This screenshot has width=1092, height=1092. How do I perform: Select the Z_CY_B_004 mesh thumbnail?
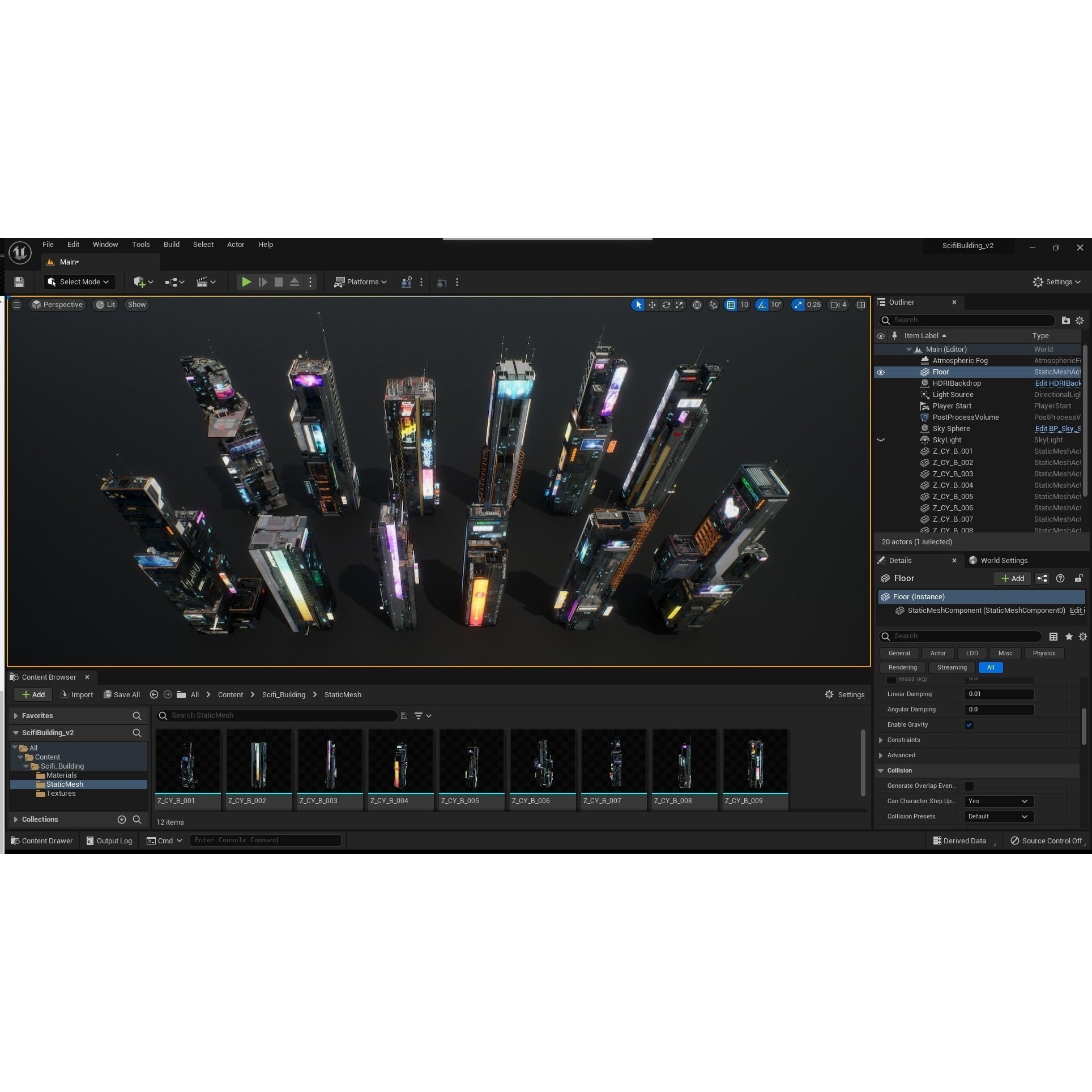[x=400, y=762]
